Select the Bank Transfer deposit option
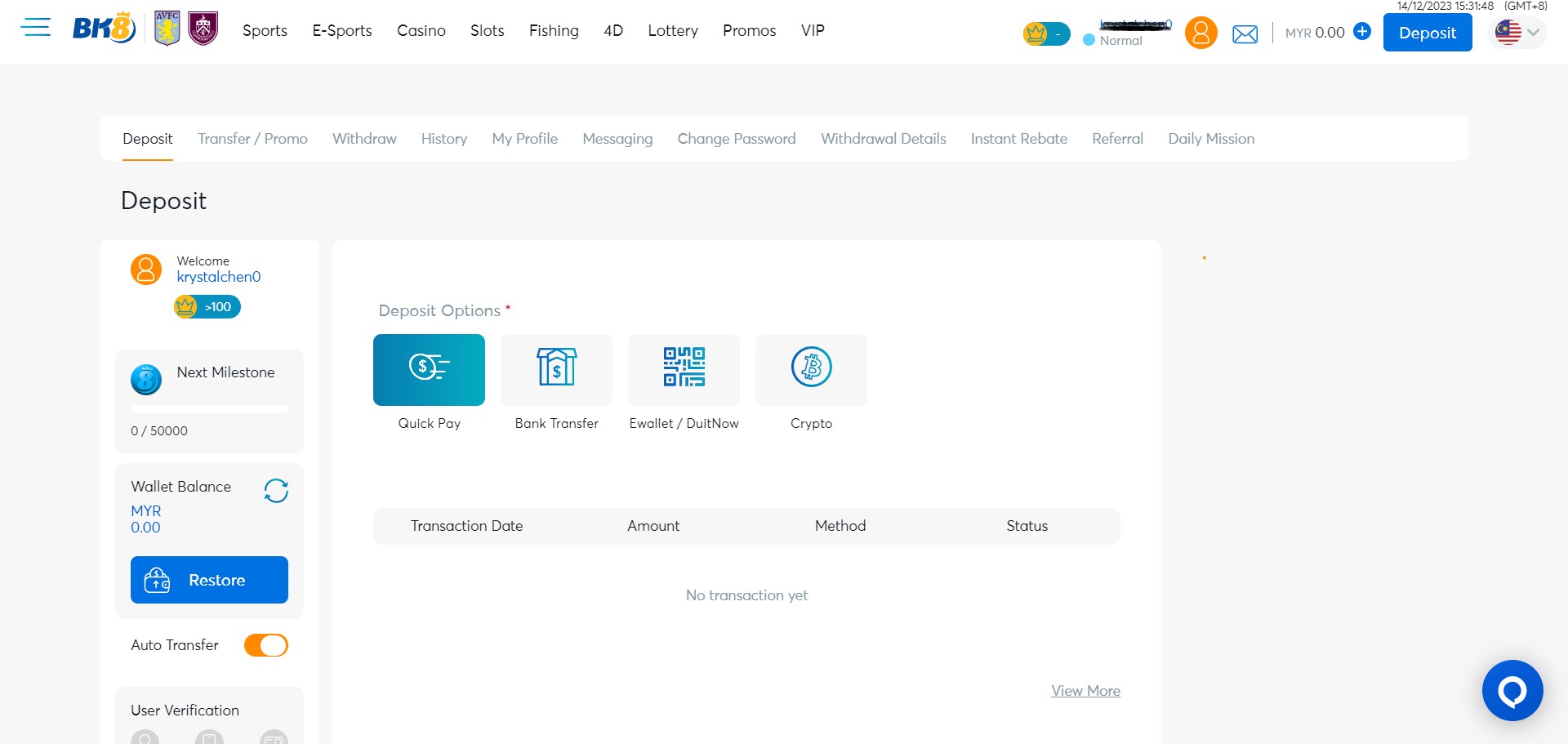The image size is (1568, 744). point(555,369)
